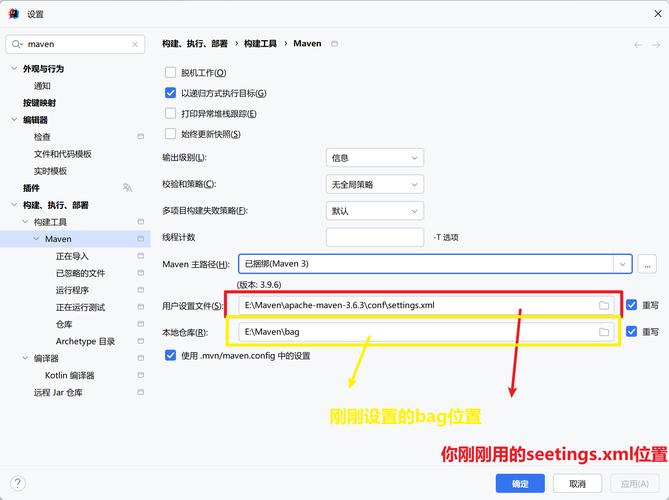
Task: Go back with the left arrow
Action: point(638,45)
